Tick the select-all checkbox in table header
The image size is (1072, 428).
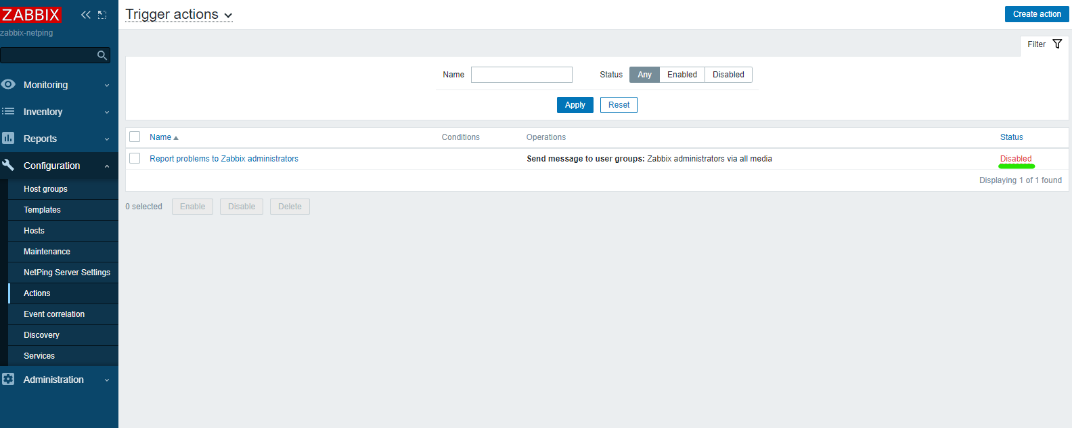click(x=134, y=137)
